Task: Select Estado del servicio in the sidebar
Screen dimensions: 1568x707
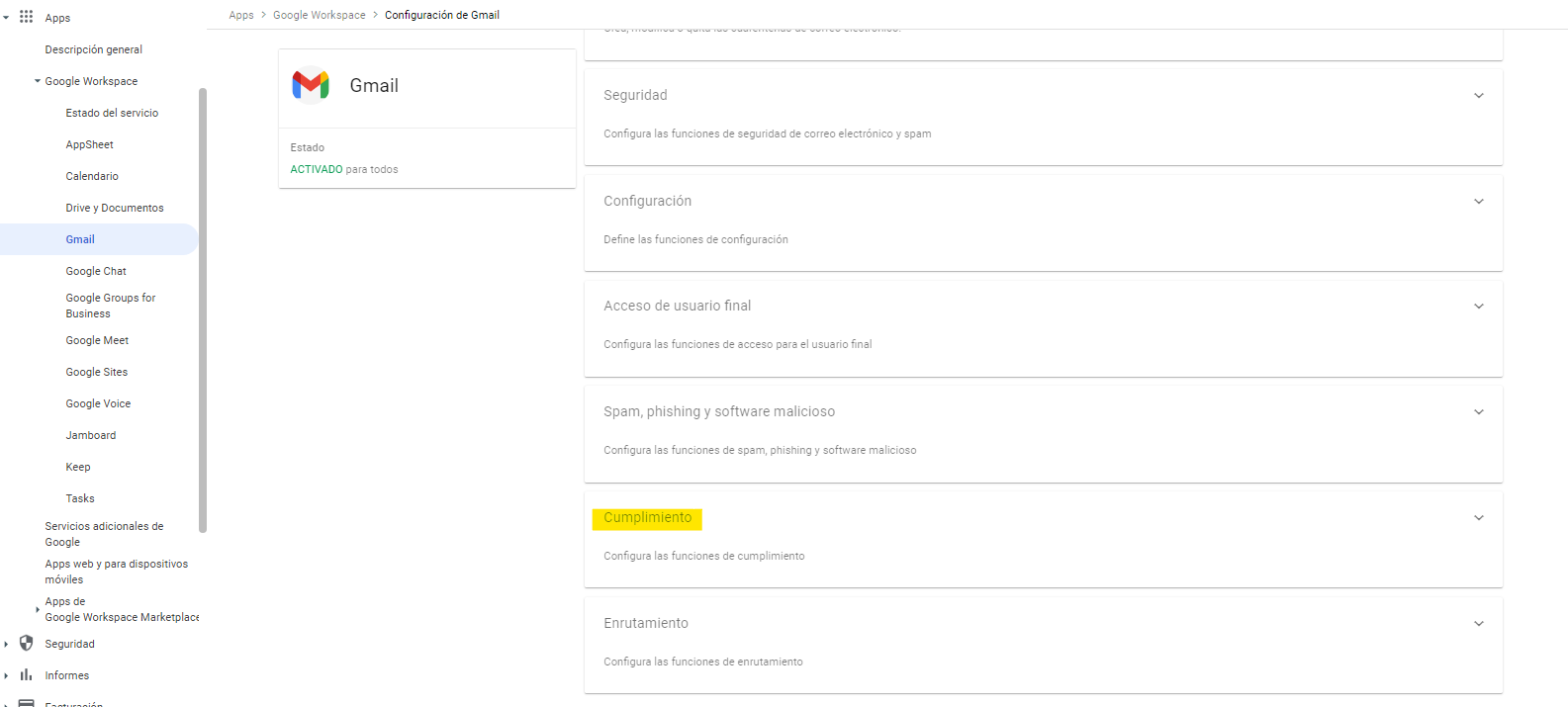Action: point(112,113)
